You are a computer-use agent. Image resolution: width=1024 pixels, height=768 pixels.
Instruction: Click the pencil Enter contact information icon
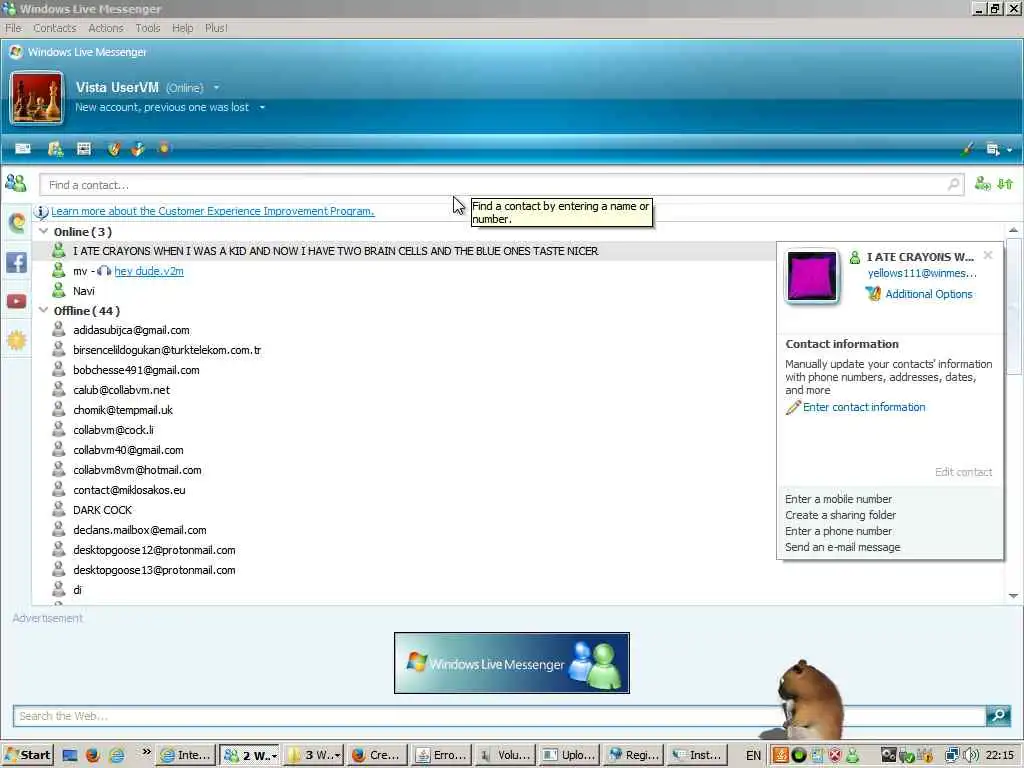[x=793, y=408]
